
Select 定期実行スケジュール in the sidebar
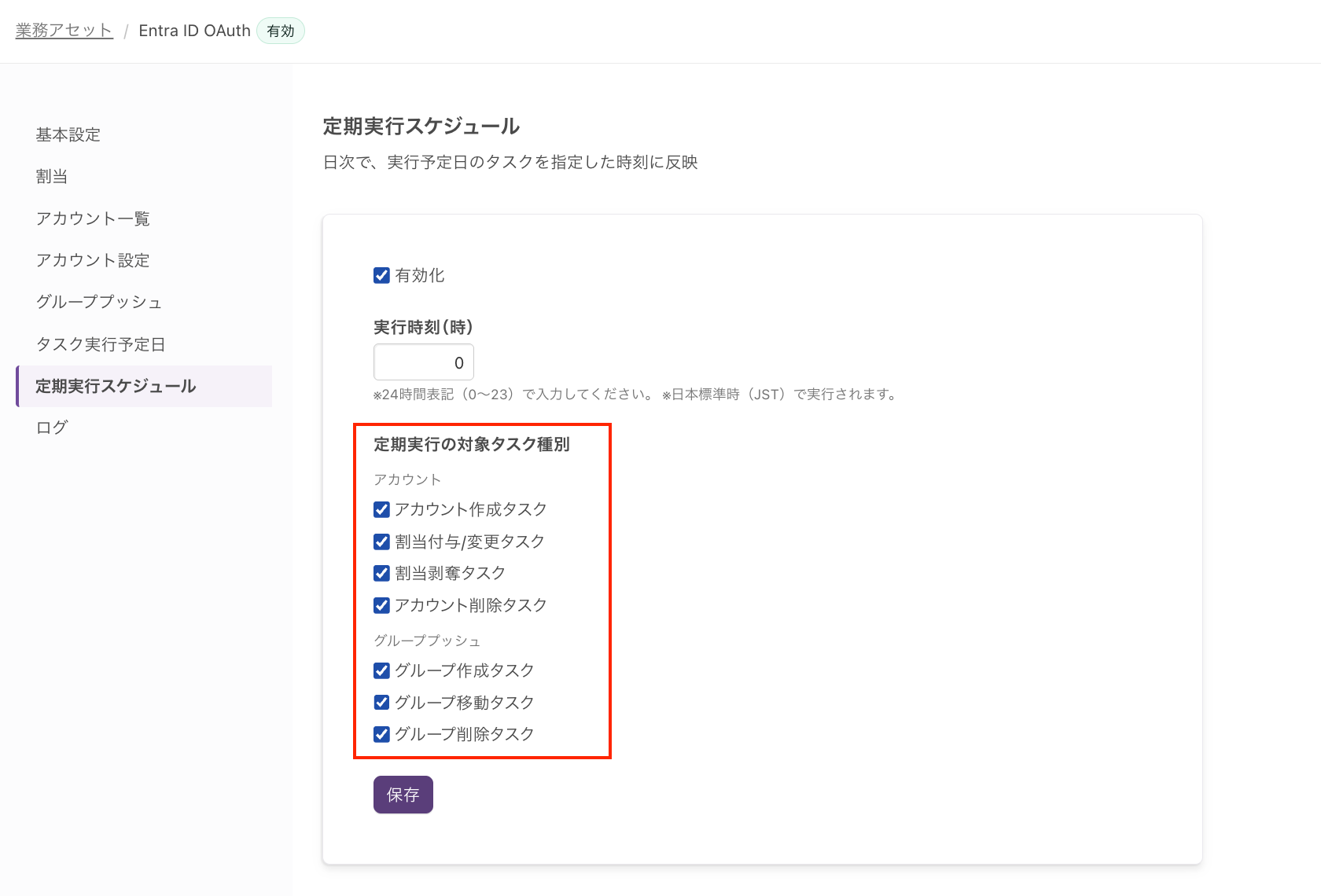[x=116, y=386]
